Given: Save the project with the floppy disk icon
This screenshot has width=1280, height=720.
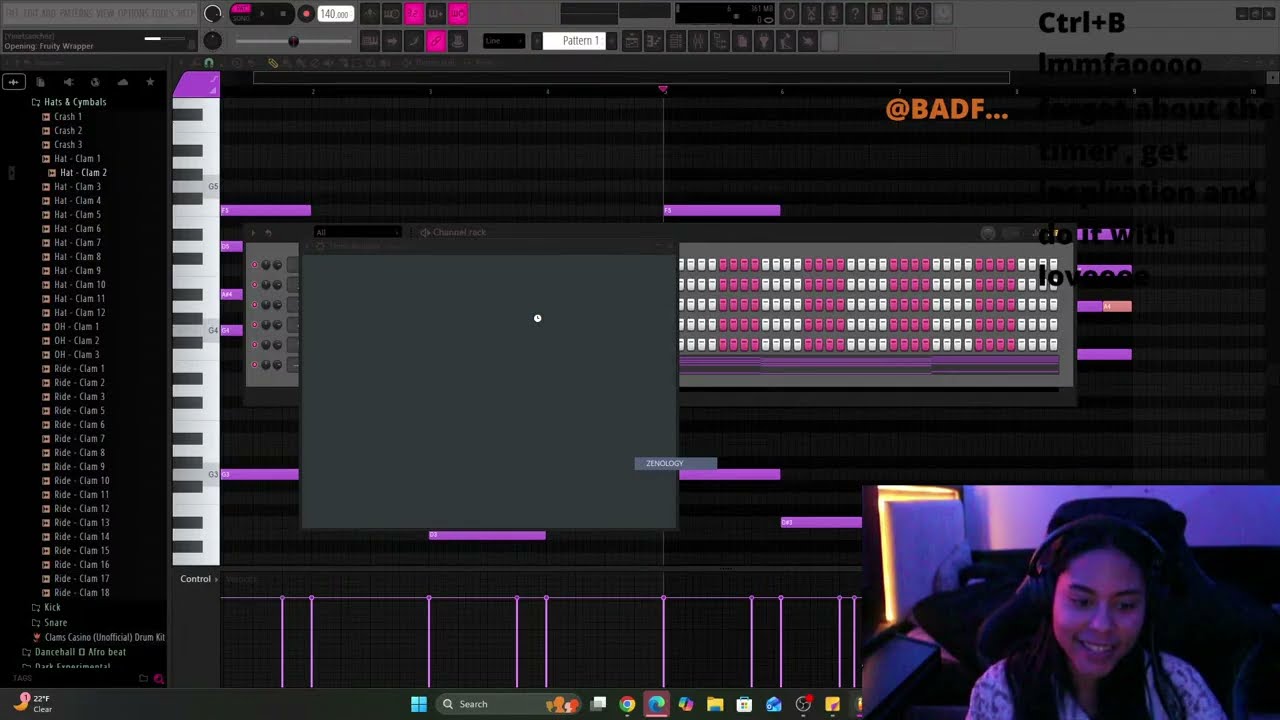Looking at the screenshot, I should pos(877,14).
